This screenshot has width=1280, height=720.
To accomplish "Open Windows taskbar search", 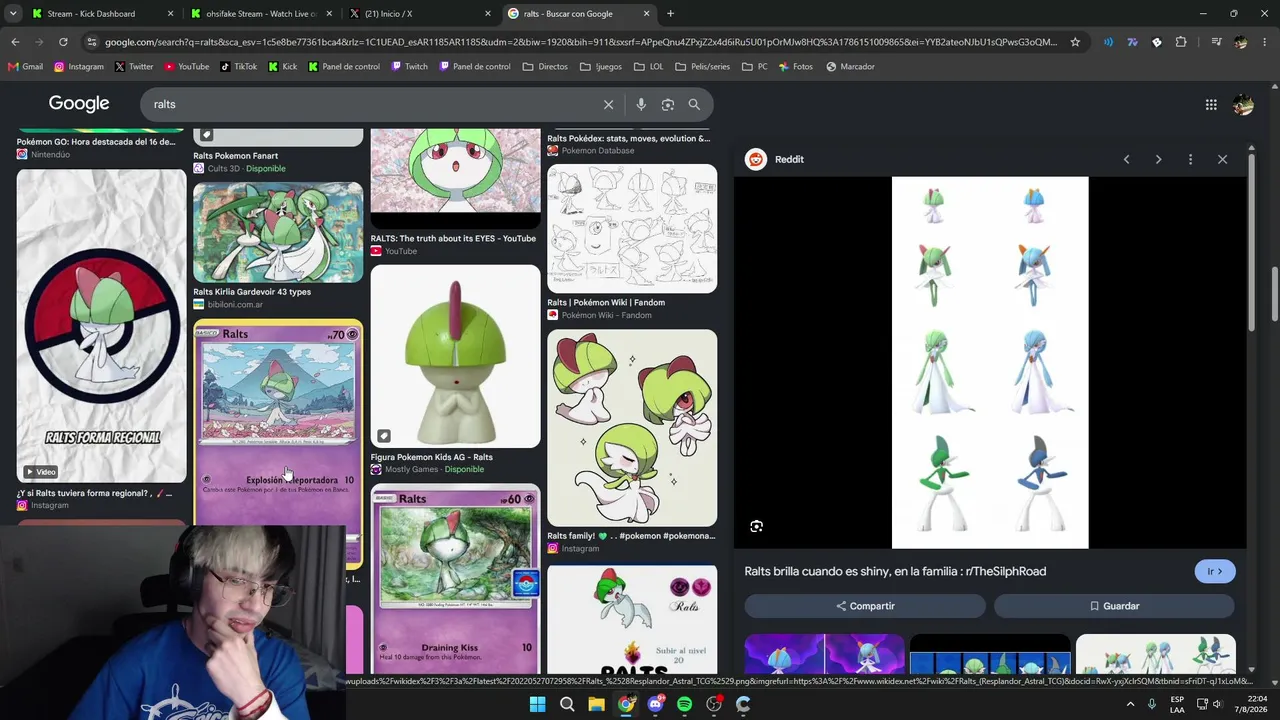I will (x=567, y=704).
